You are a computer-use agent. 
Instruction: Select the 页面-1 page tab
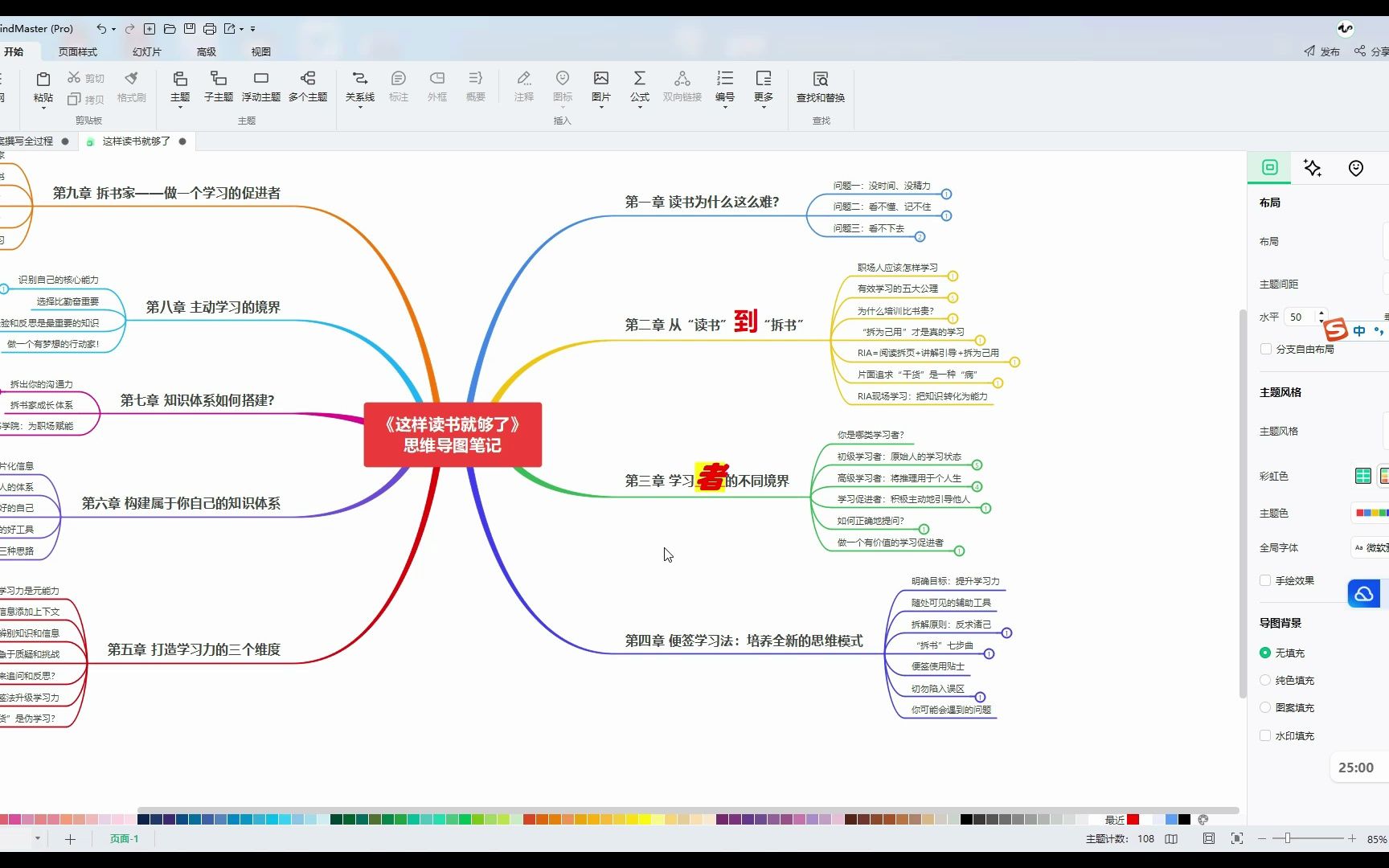tap(125, 838)
